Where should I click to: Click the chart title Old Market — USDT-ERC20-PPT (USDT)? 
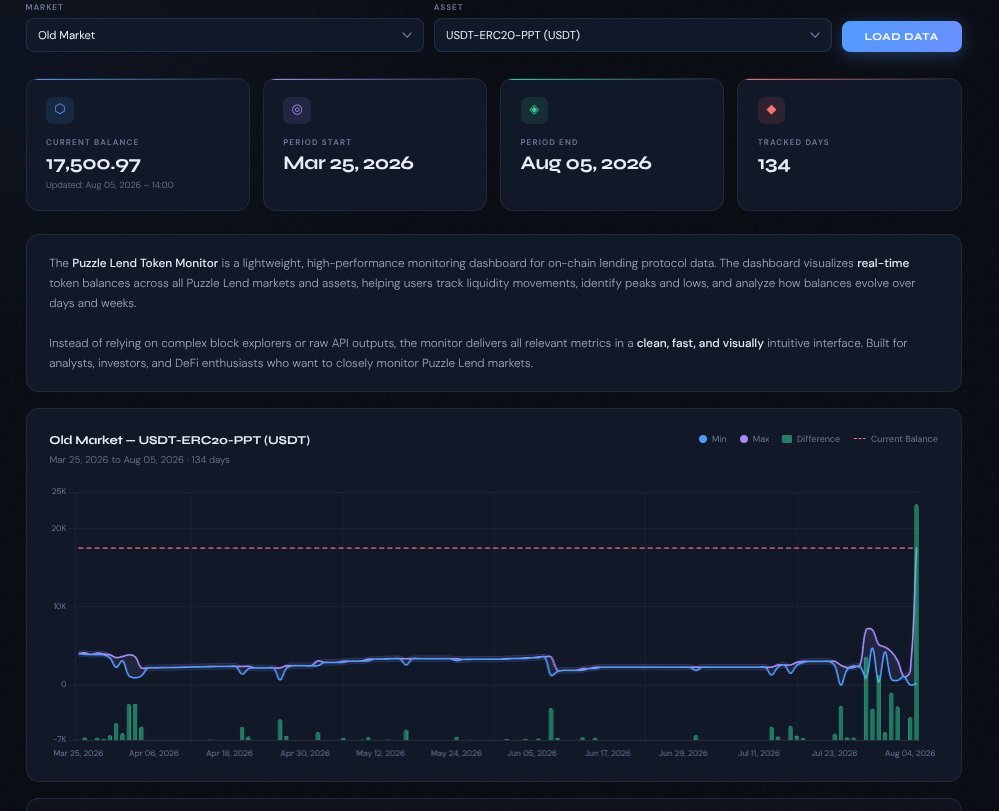pos(180,440)
